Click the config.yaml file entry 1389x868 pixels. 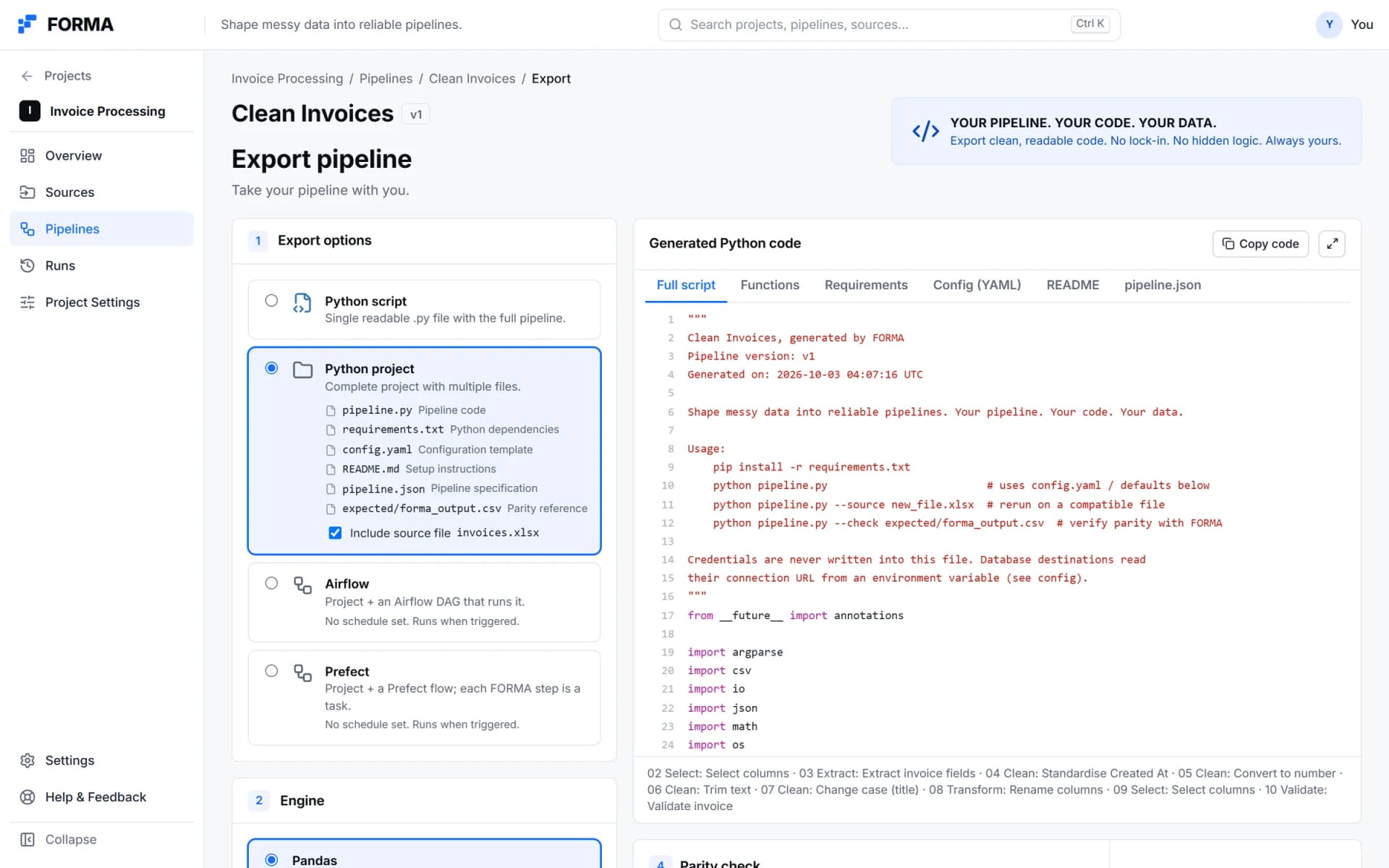(x=429, y=449)
